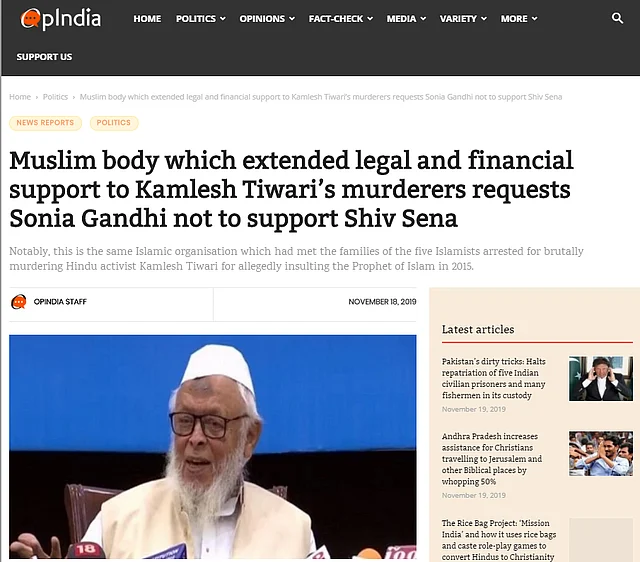Open the News Reports category tag
This screenshot has height=562, width=640.
[45, 123]
